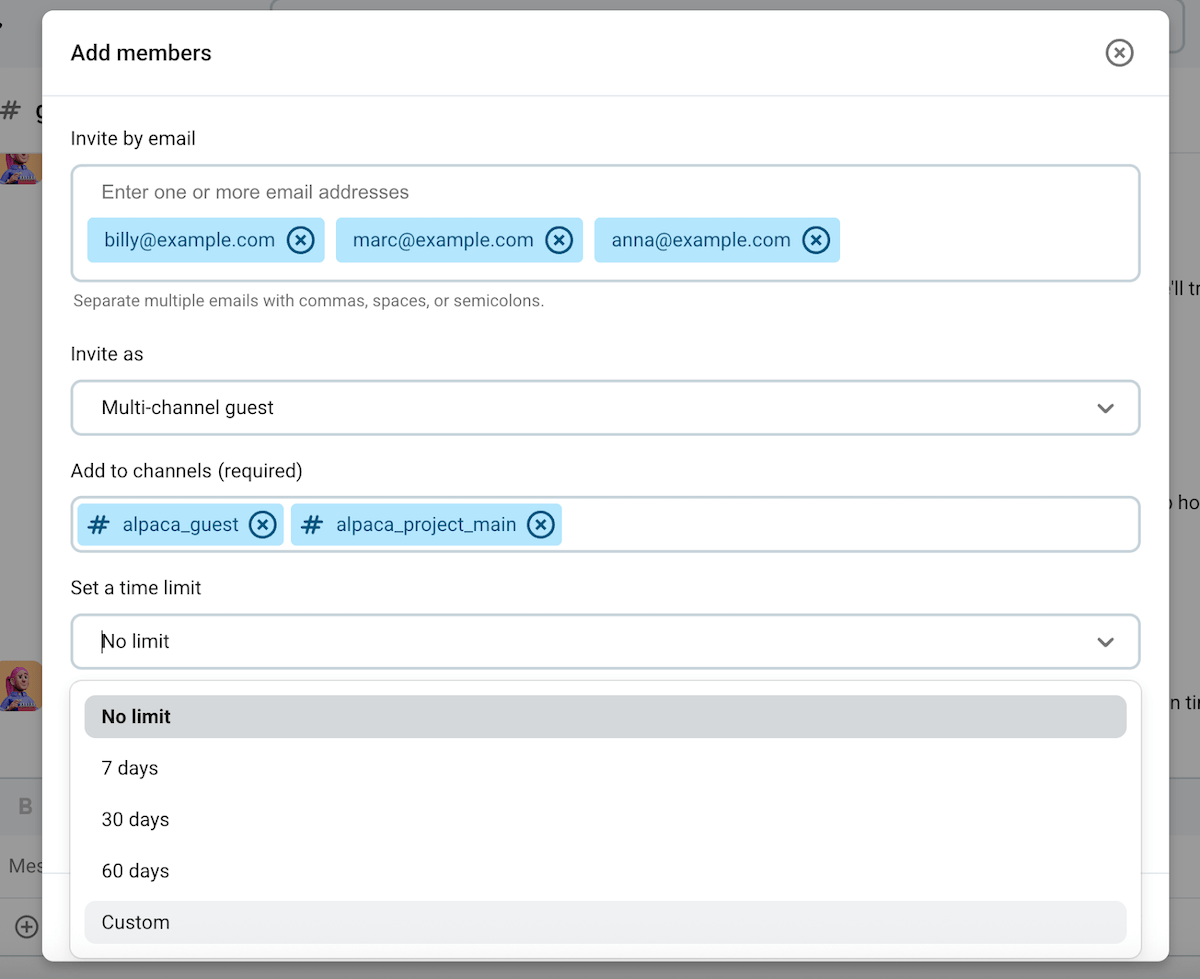Click the bold formatting icon

[24, 807]
